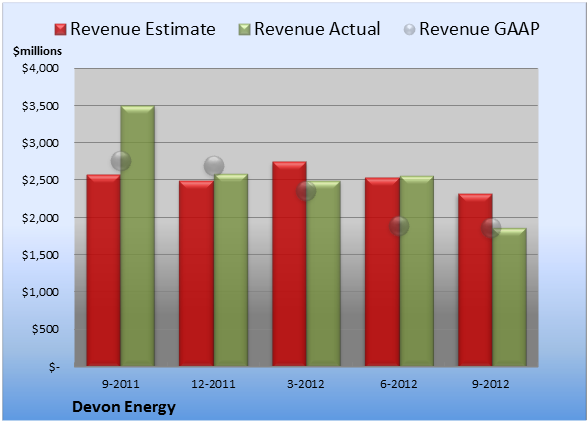The image size is (588, 422).
Task: Select the Revenue Actual legend label
Action: [x=317, y=29]
